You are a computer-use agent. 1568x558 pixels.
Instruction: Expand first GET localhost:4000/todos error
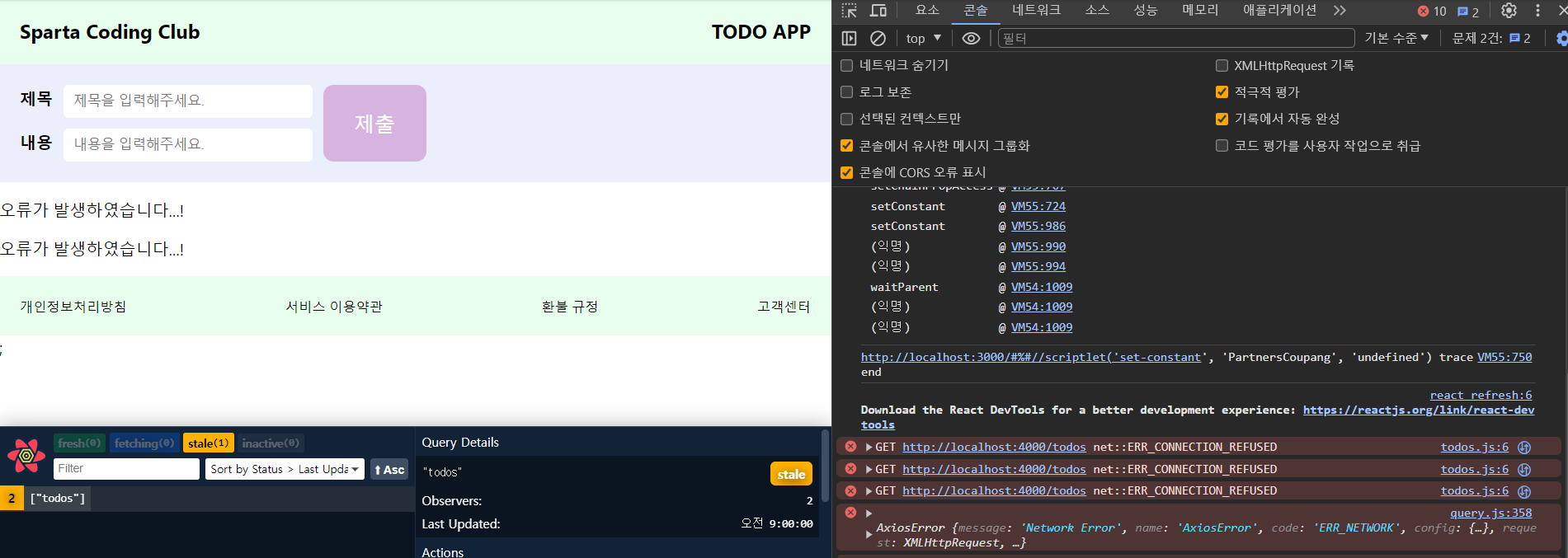[x=869, y=448]
